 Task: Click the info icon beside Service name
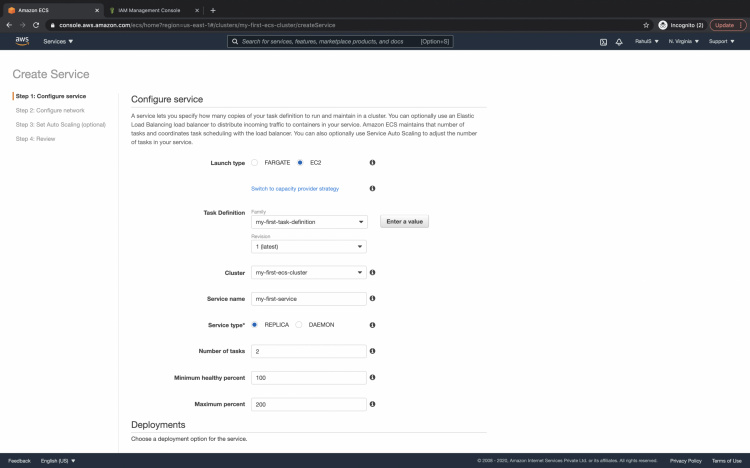(x=372, y=299)
